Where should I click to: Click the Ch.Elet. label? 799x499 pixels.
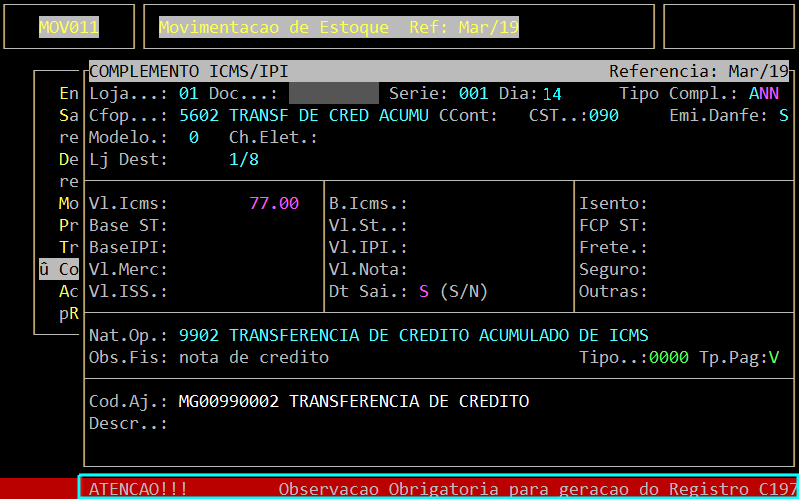click(274, 138)
